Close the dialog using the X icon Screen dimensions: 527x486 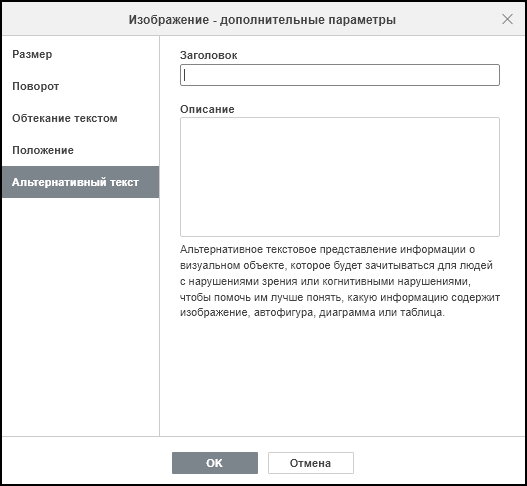tap(507, 19)
